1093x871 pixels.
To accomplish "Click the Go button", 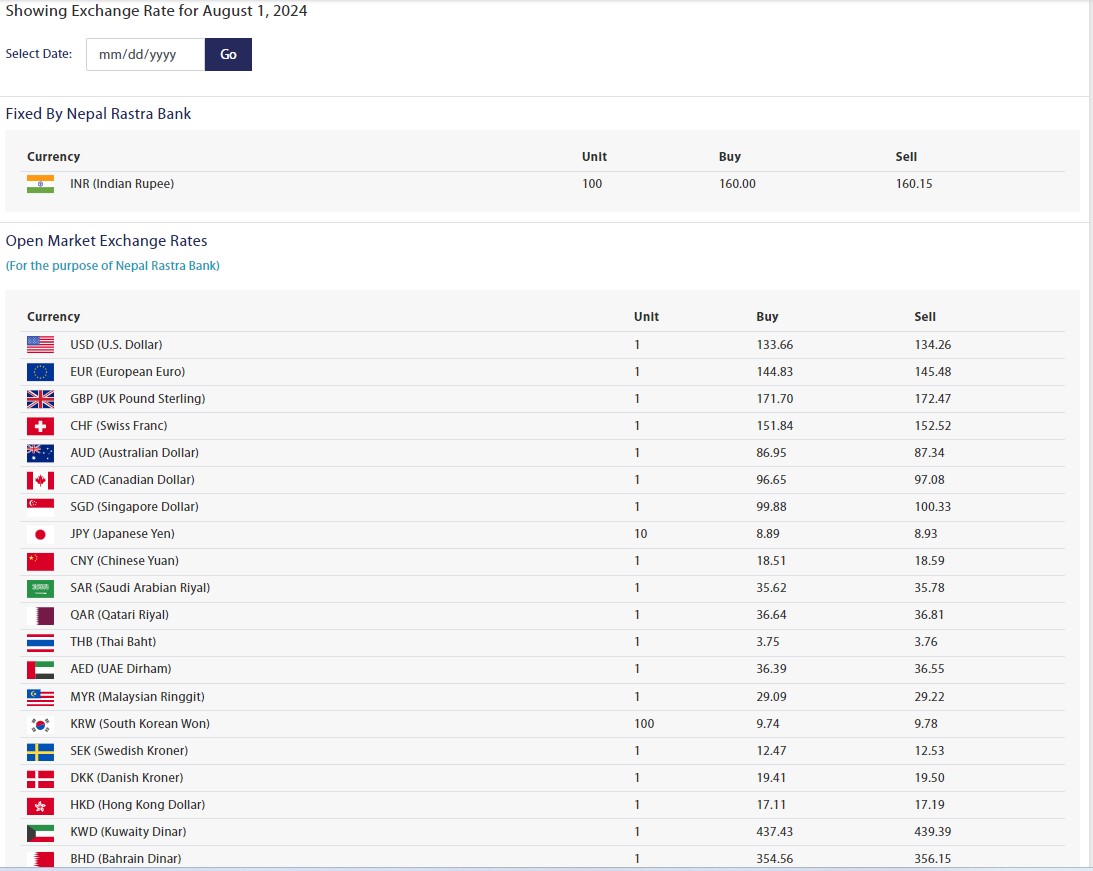I will [x=228, y=55].
